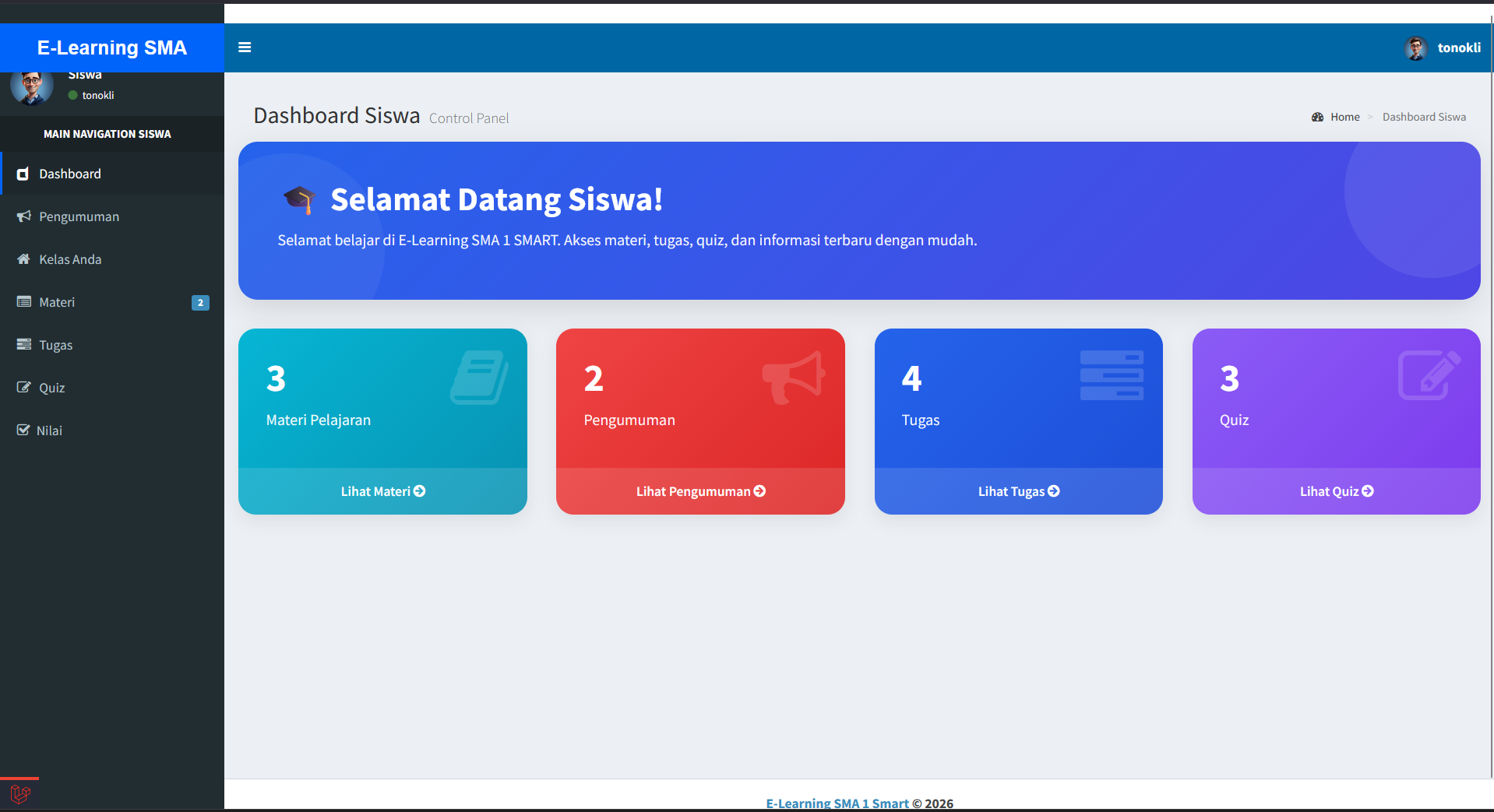The width and height of the screenshot is (1494, 812).
Task: Click the pencil edit icon on Quiz card
Action: pos(1429,375)
